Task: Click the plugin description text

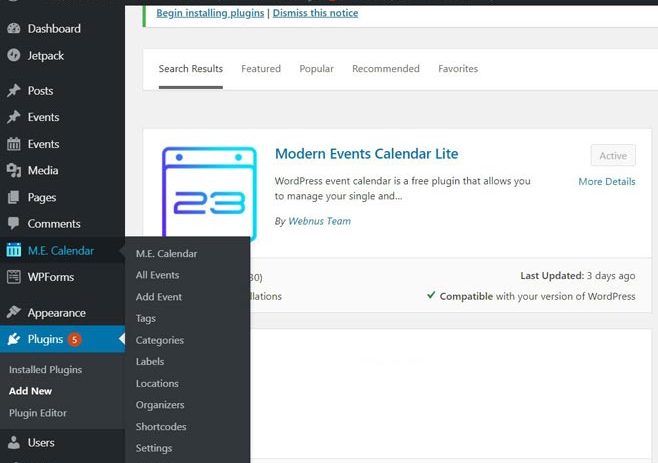Action: tap(402, 188)
